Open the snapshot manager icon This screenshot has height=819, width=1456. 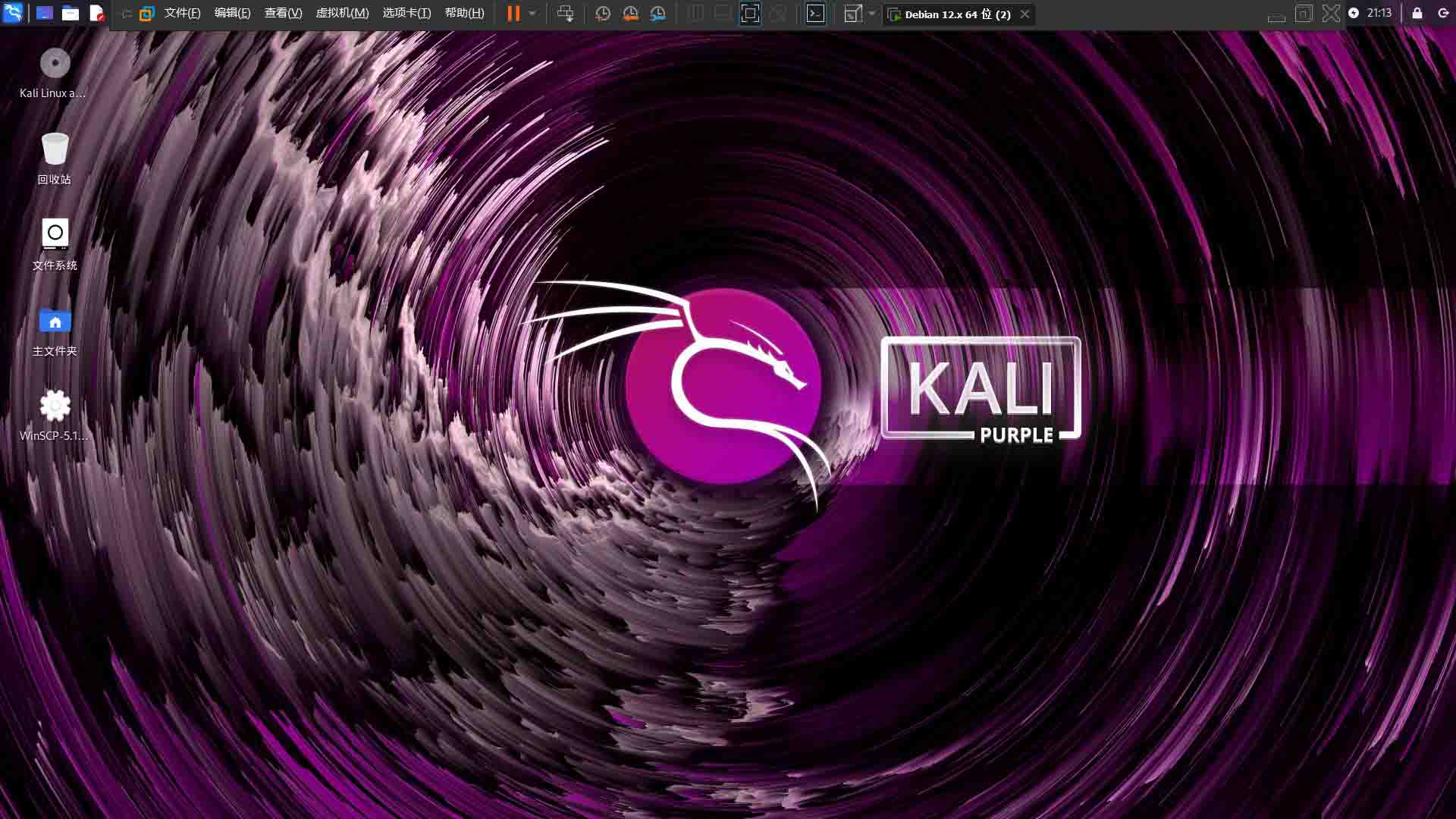(x=658, y=14)
